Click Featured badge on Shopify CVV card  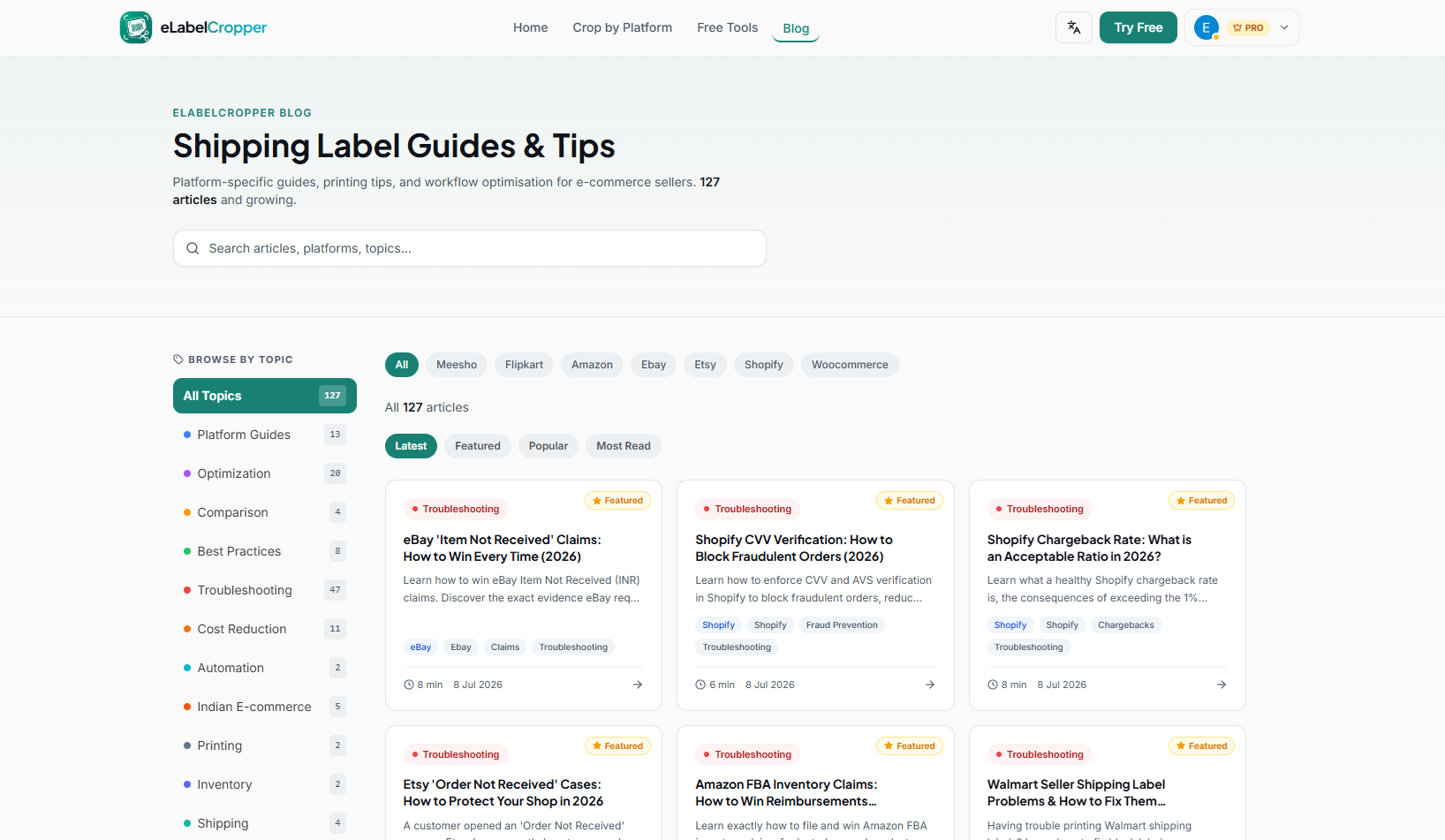coord(910,501)
